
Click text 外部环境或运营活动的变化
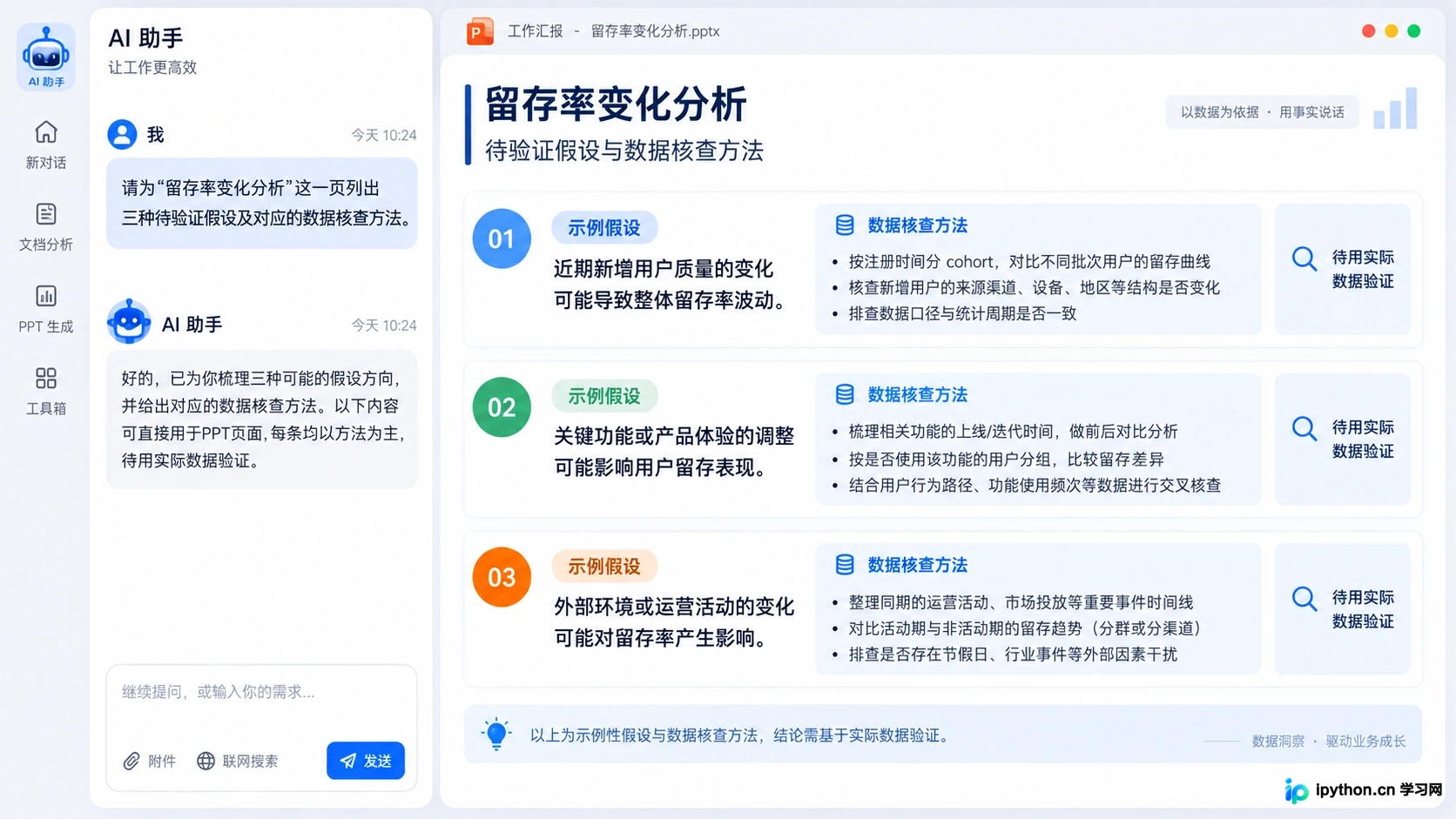[674, 607]
